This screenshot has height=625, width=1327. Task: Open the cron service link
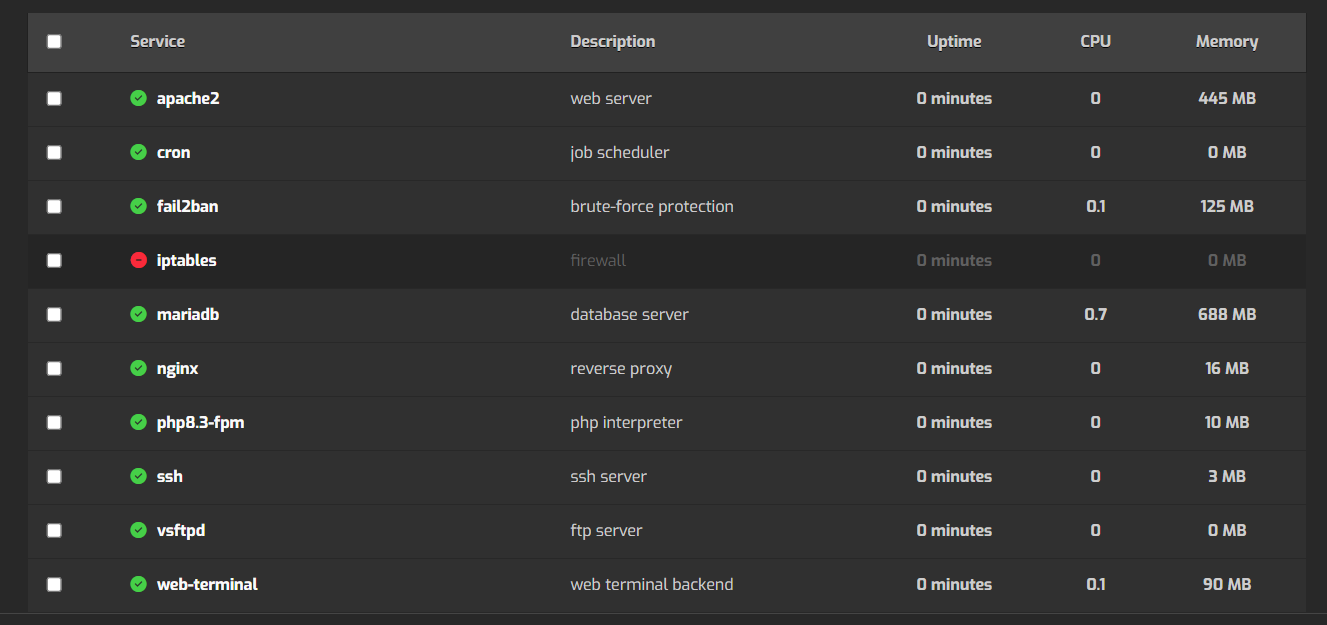tap(174, 152)
